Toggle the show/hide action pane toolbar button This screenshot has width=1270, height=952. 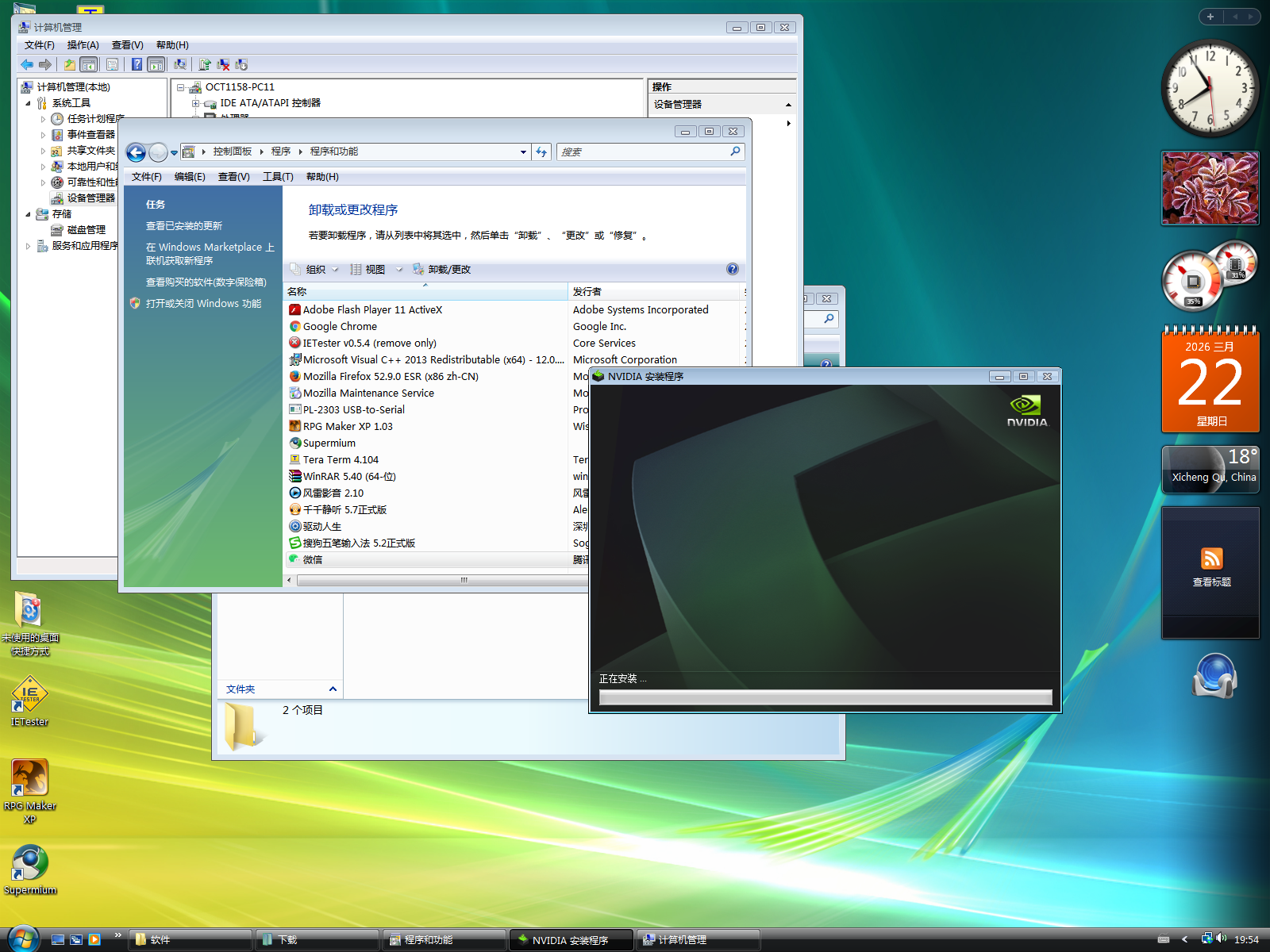[x=156, y=64]
